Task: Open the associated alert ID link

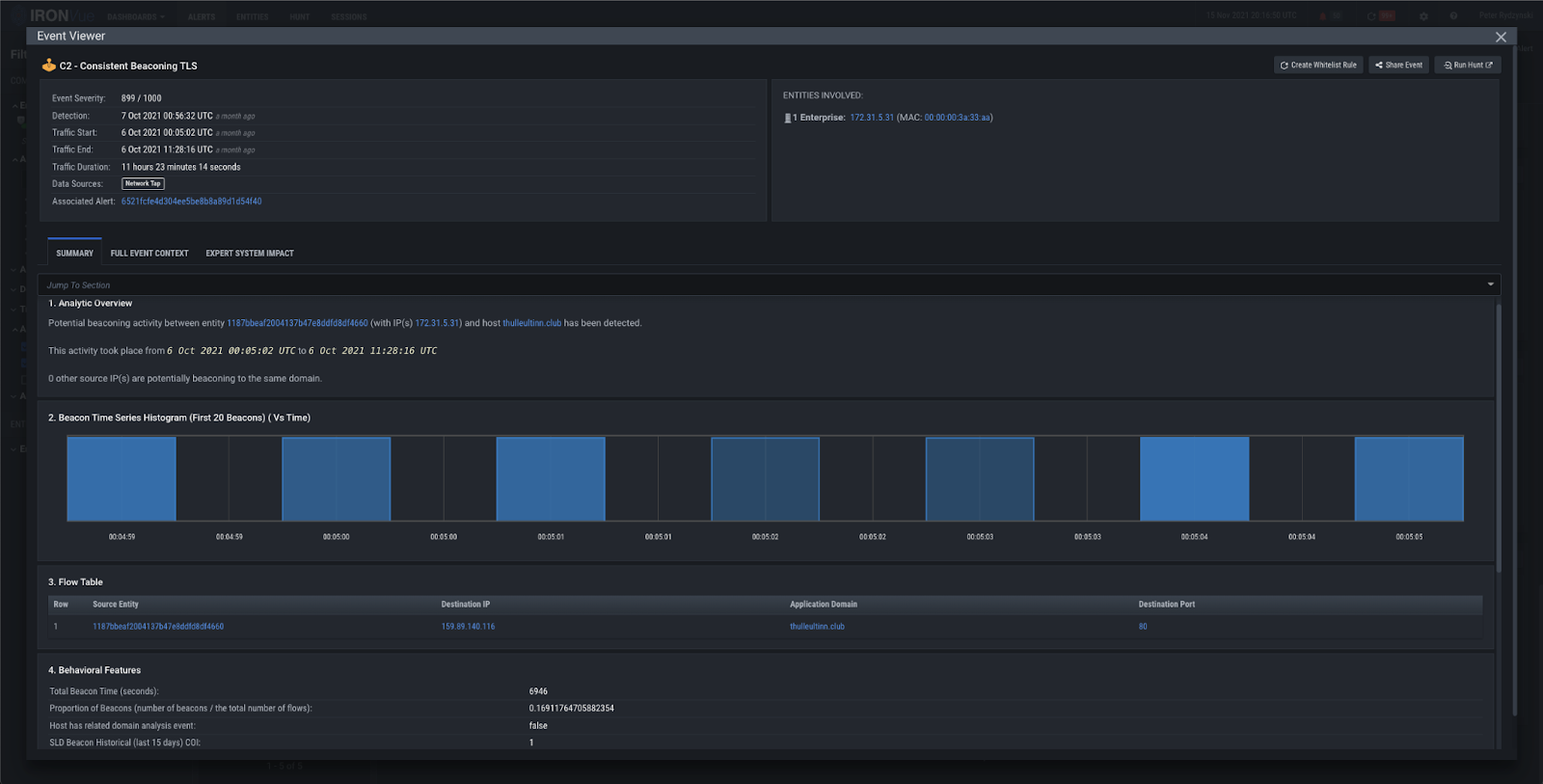Action: point(191,202)
